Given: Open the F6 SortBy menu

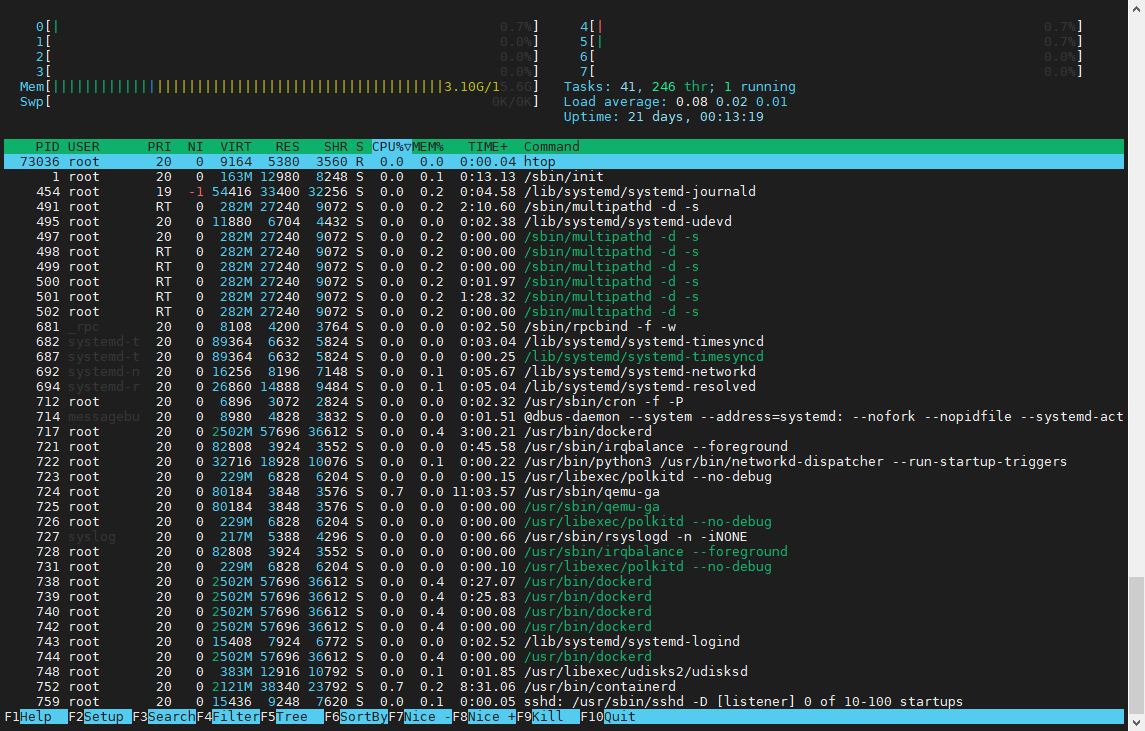Looking at the screenshot, I should tap(364, 717).
